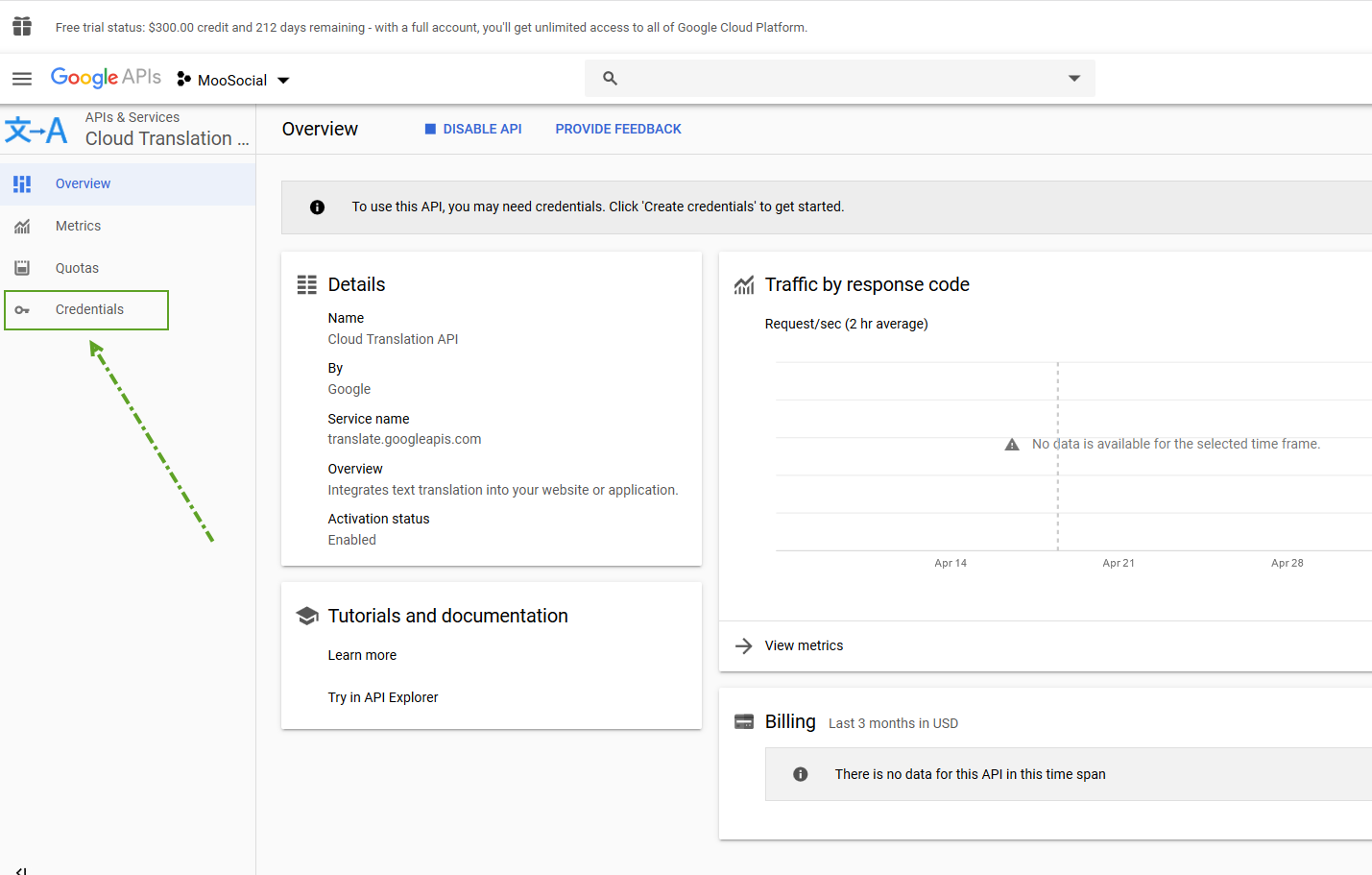Click the warning triangle in empty chart
Image resolution: width=1372 pixels, height=875 pixels.
pos(1012,445)
